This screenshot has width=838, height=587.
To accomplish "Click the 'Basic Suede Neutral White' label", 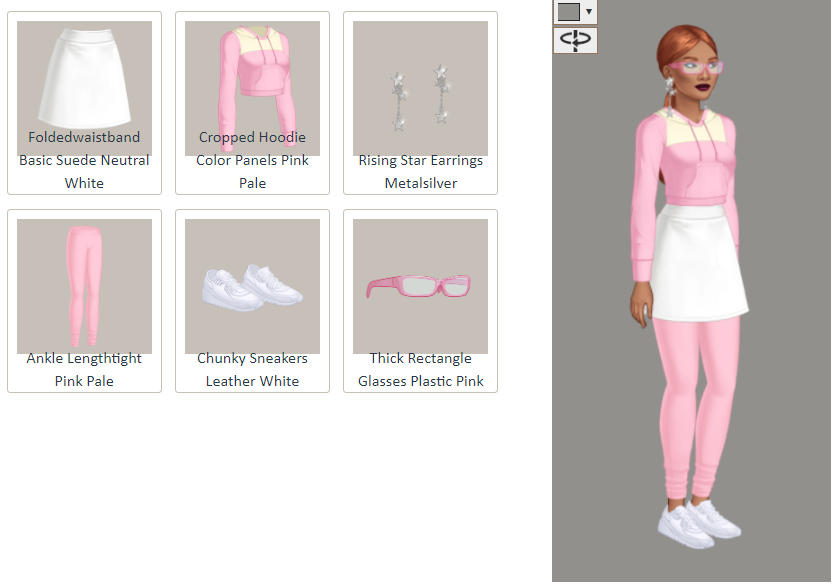I will [84, 172].
